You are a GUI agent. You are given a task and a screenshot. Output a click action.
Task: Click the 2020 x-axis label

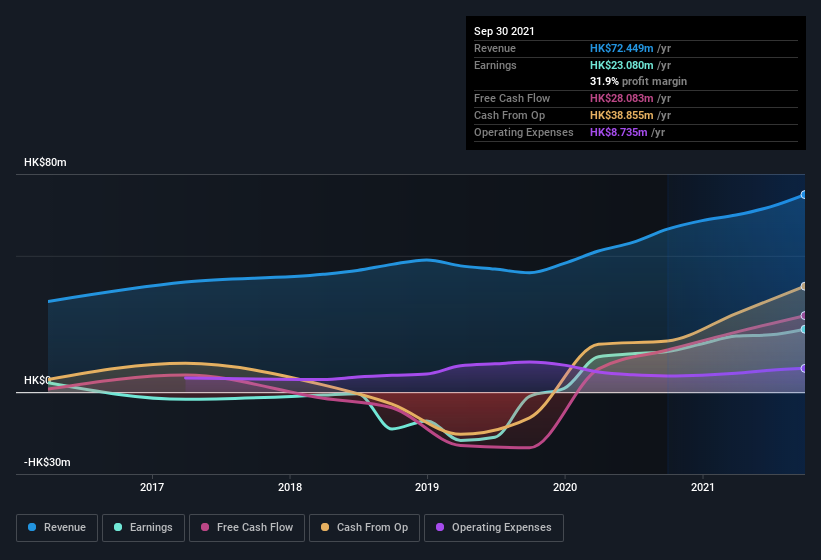coord(565,487)
